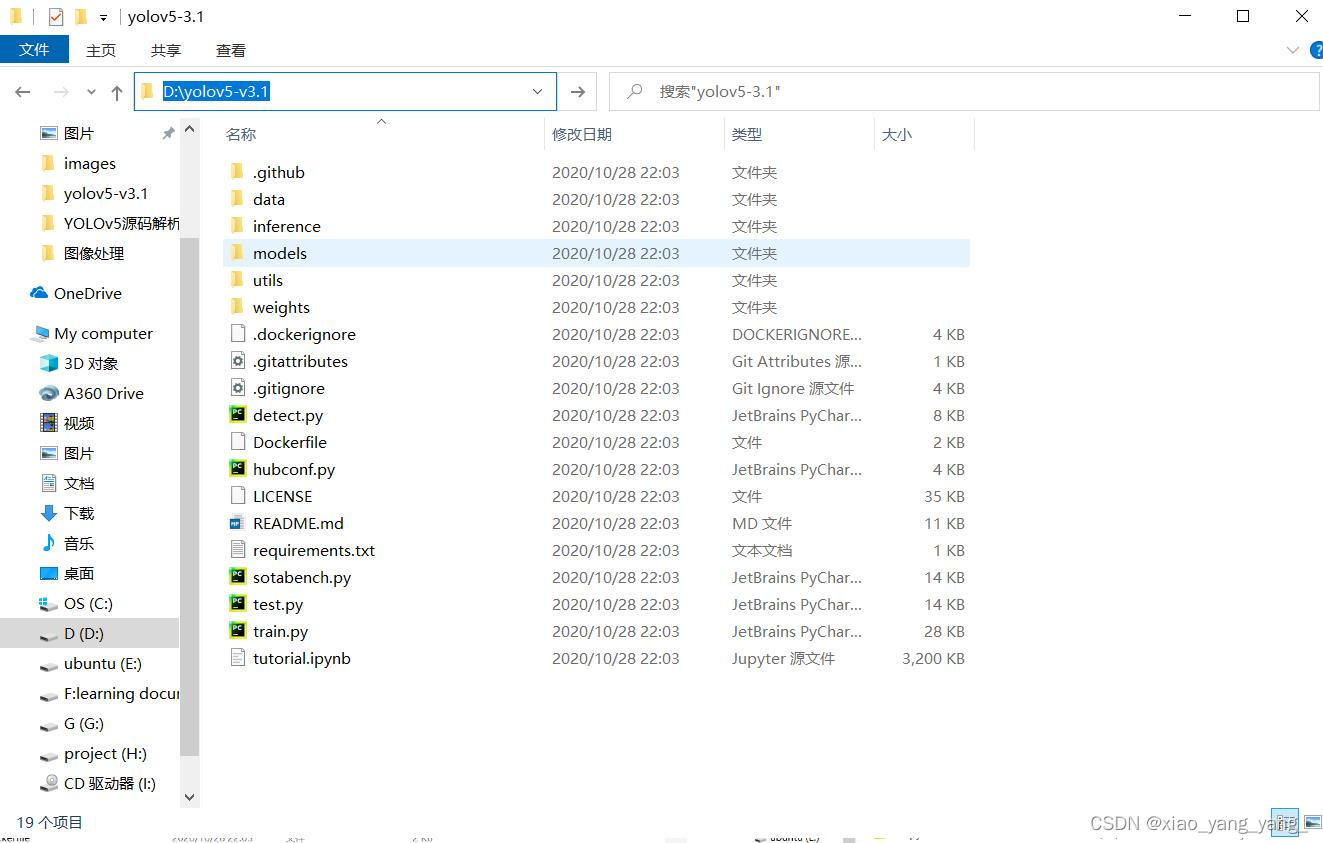This screenshot has width=1323, height=843.
Task: Open the 文件 menu
Action: 34,49
